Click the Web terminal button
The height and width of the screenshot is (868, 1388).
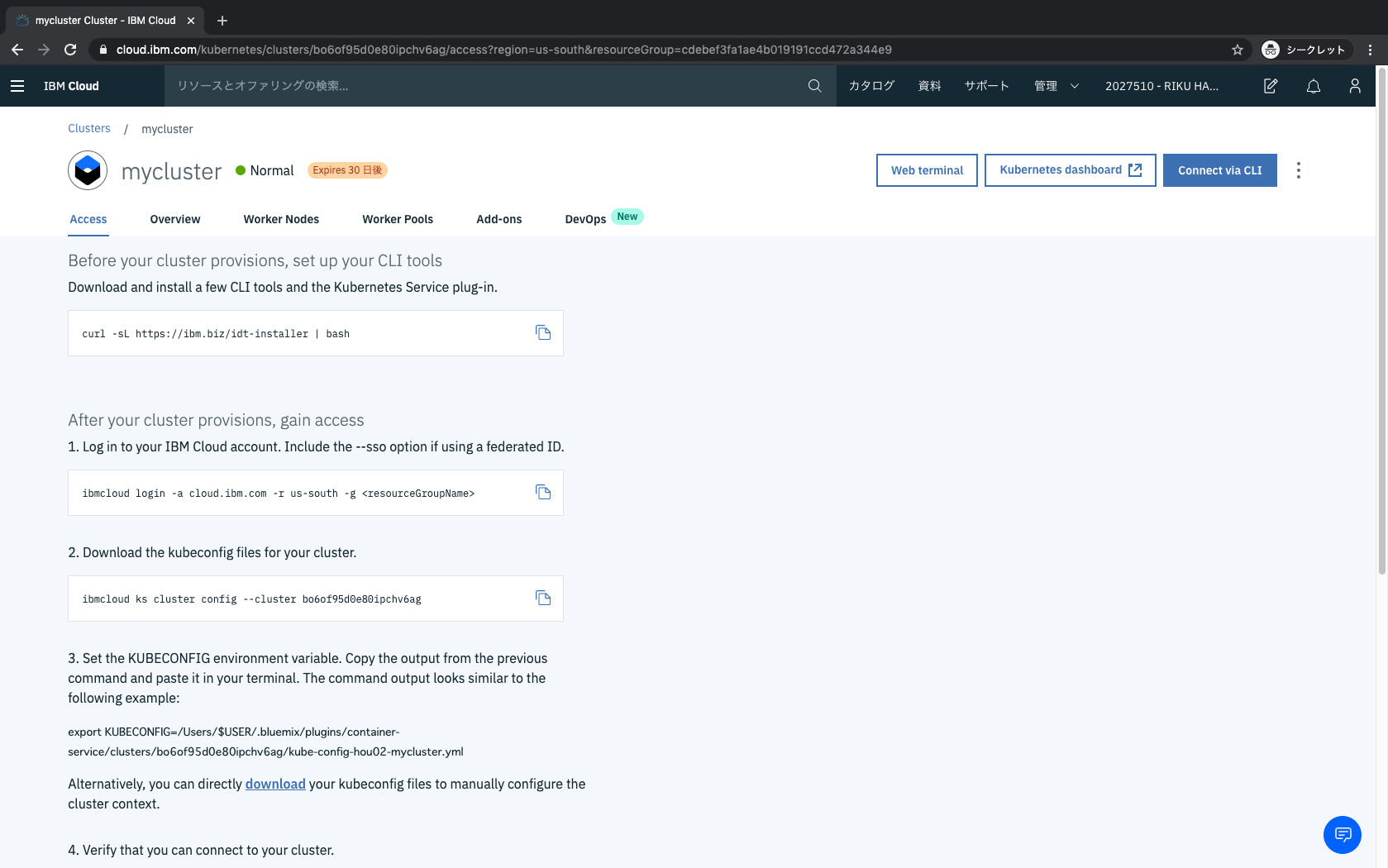(927, 170)
